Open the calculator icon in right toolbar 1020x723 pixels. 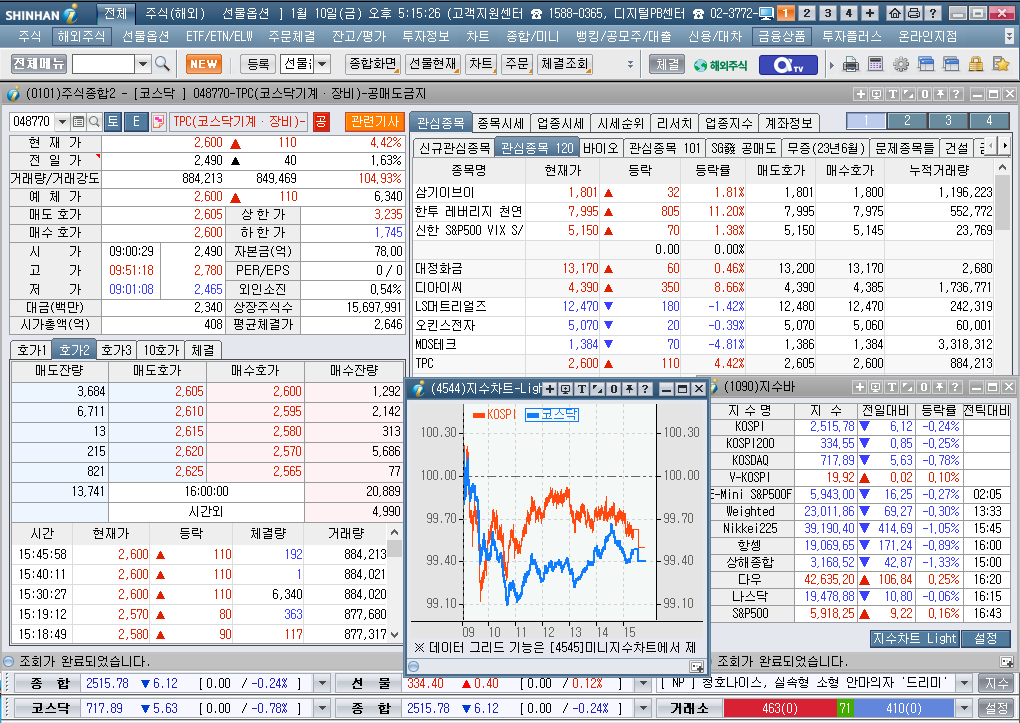point(876,64)
